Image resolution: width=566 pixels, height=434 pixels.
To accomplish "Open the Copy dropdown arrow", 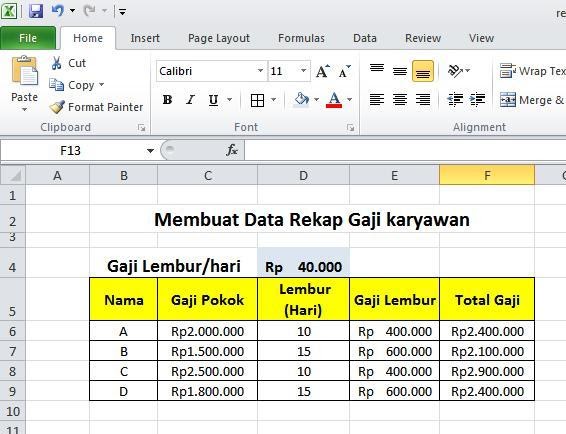I will [101, 84].
